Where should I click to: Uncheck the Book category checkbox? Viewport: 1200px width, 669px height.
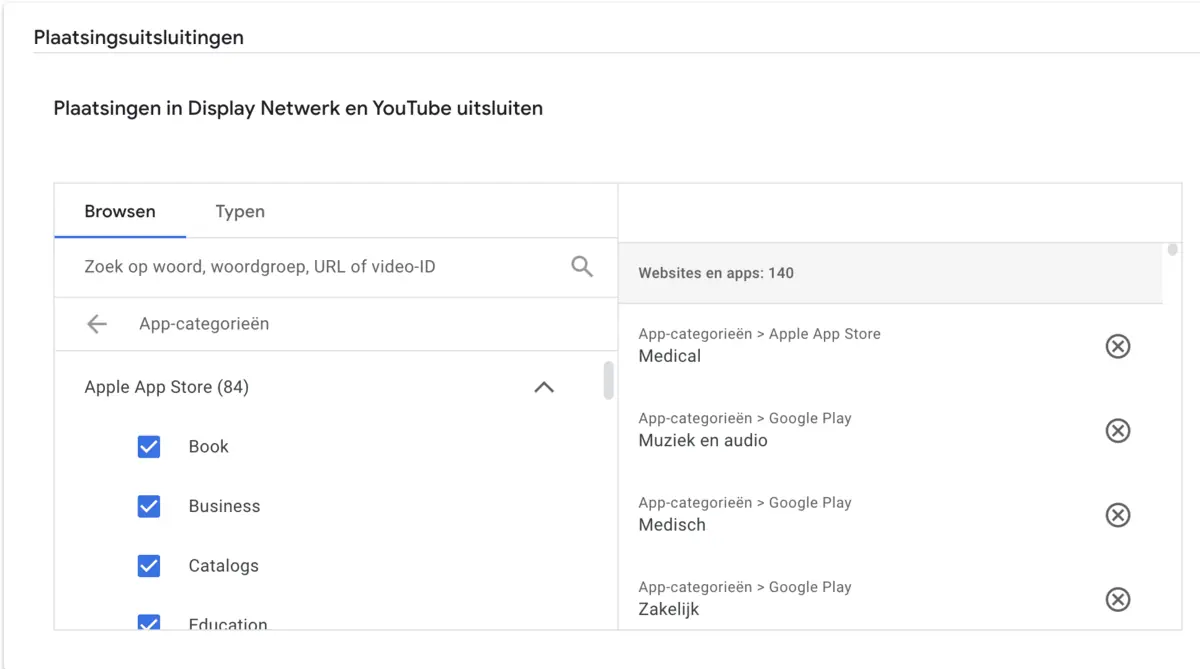tap(149, 446)
